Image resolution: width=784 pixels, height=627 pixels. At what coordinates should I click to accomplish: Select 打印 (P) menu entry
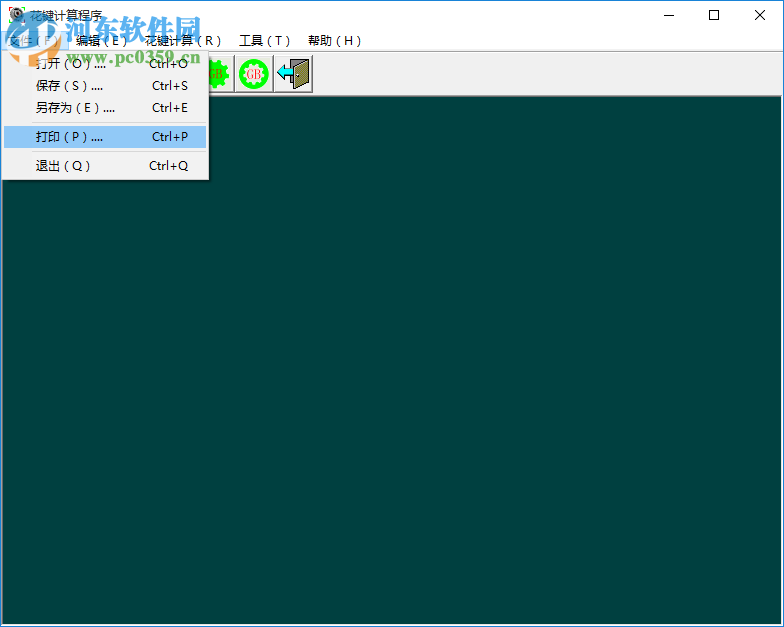click(x=105, y=137)
